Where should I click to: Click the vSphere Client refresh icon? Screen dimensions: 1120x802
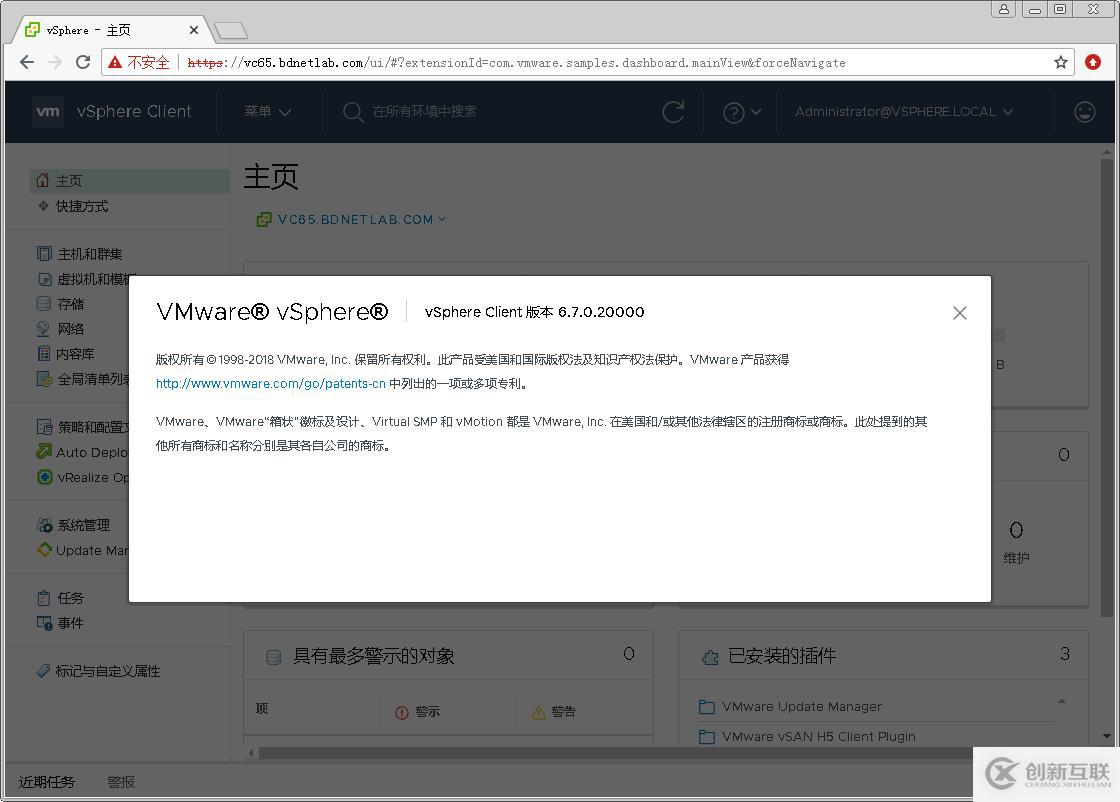(673, 111)
